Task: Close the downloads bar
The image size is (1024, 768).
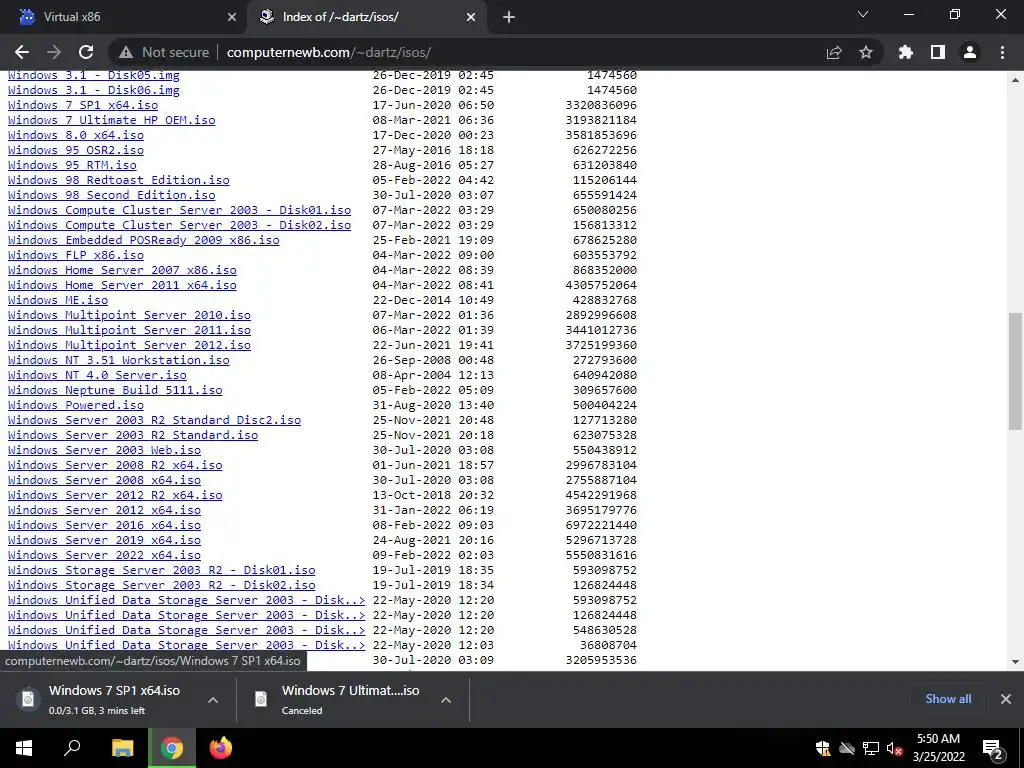Action: pos(1006,699)
